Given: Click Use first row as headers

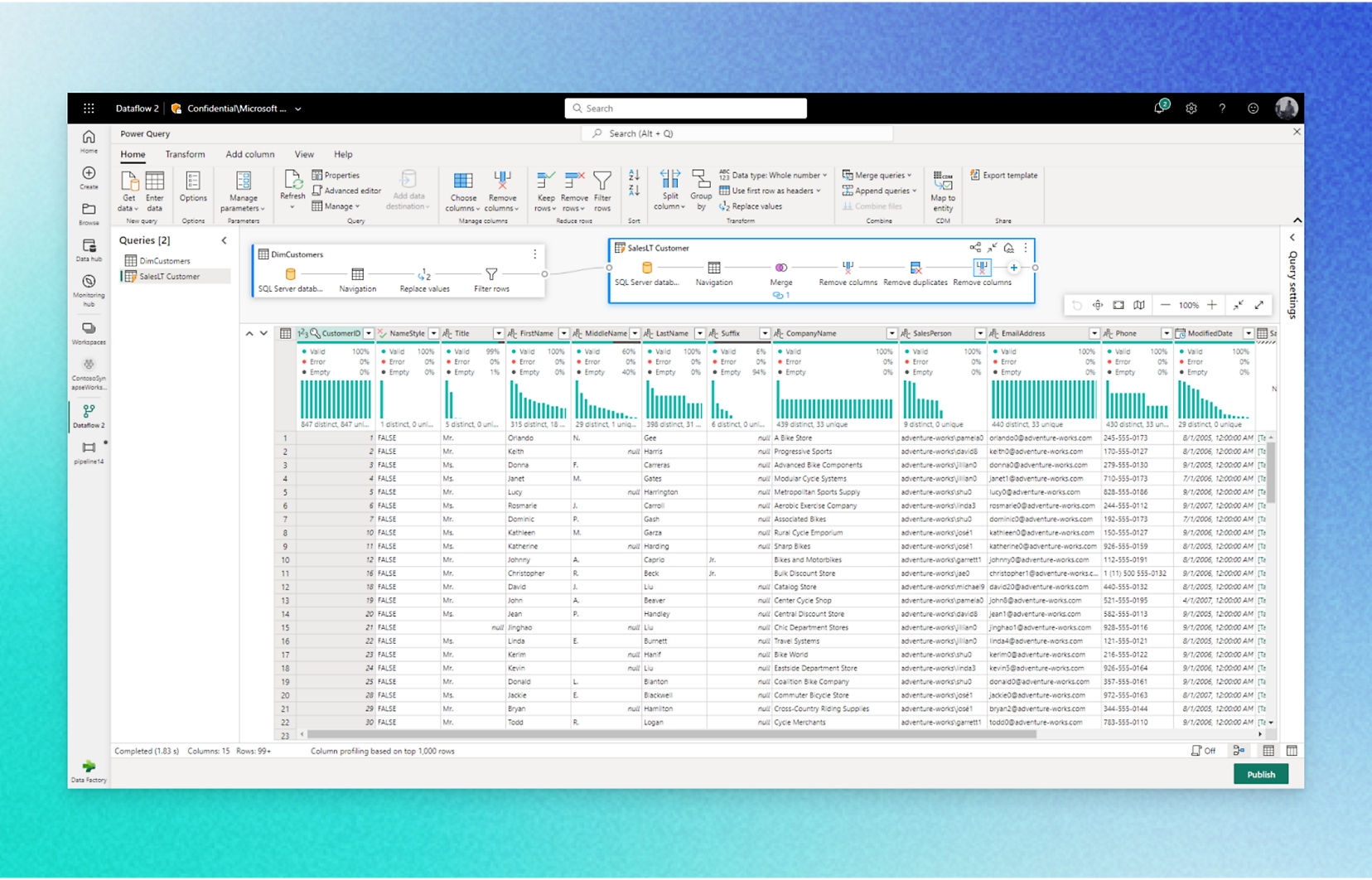Looking at the screenshot, I should [x=771, y=191].
